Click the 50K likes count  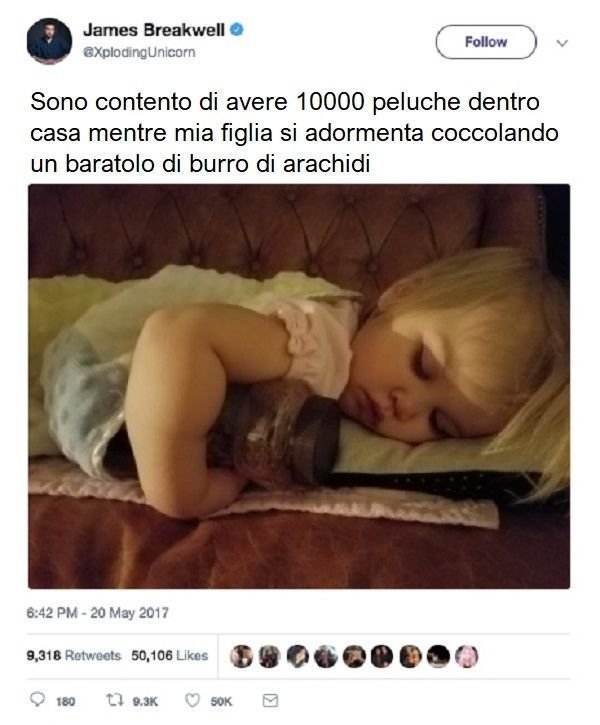tap(221, 701)
